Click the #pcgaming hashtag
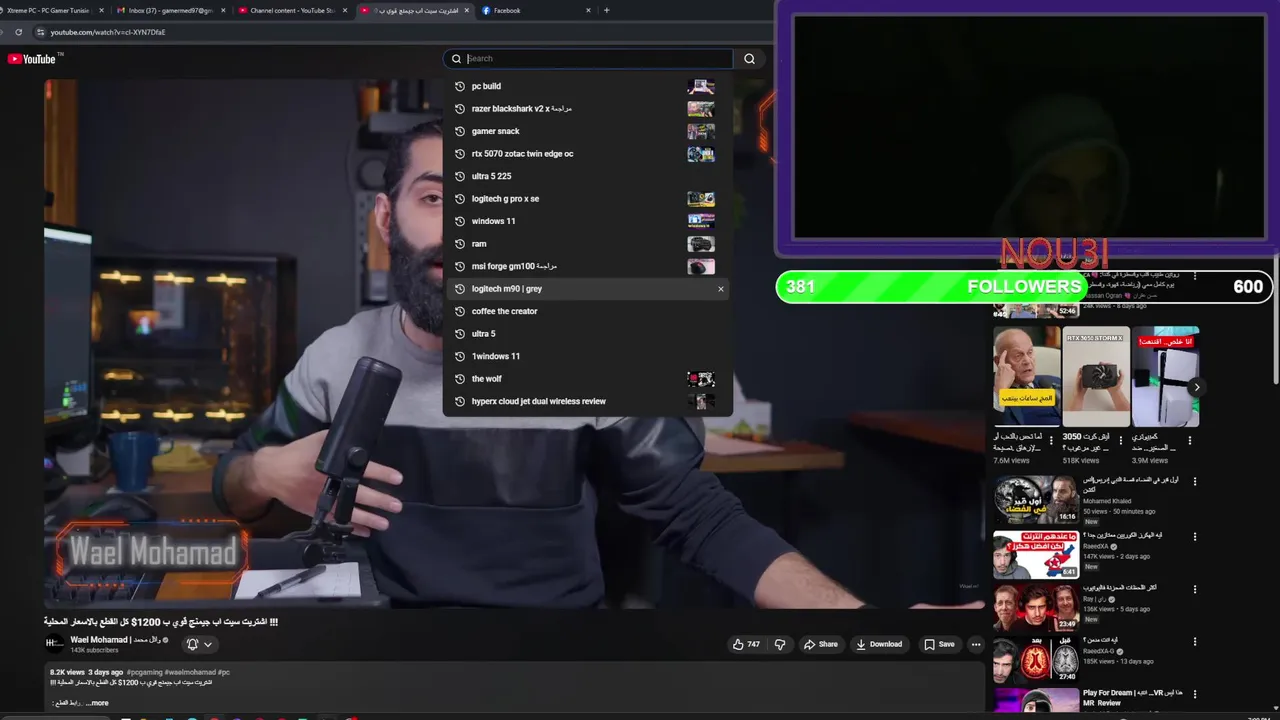This screenshot has height=720, width=1280. click(144, 672)
